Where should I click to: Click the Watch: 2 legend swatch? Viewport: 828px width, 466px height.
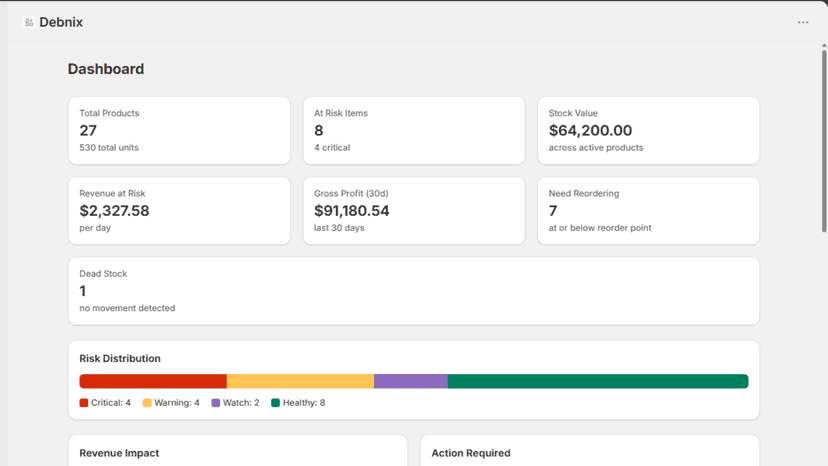tap(215, 403)
